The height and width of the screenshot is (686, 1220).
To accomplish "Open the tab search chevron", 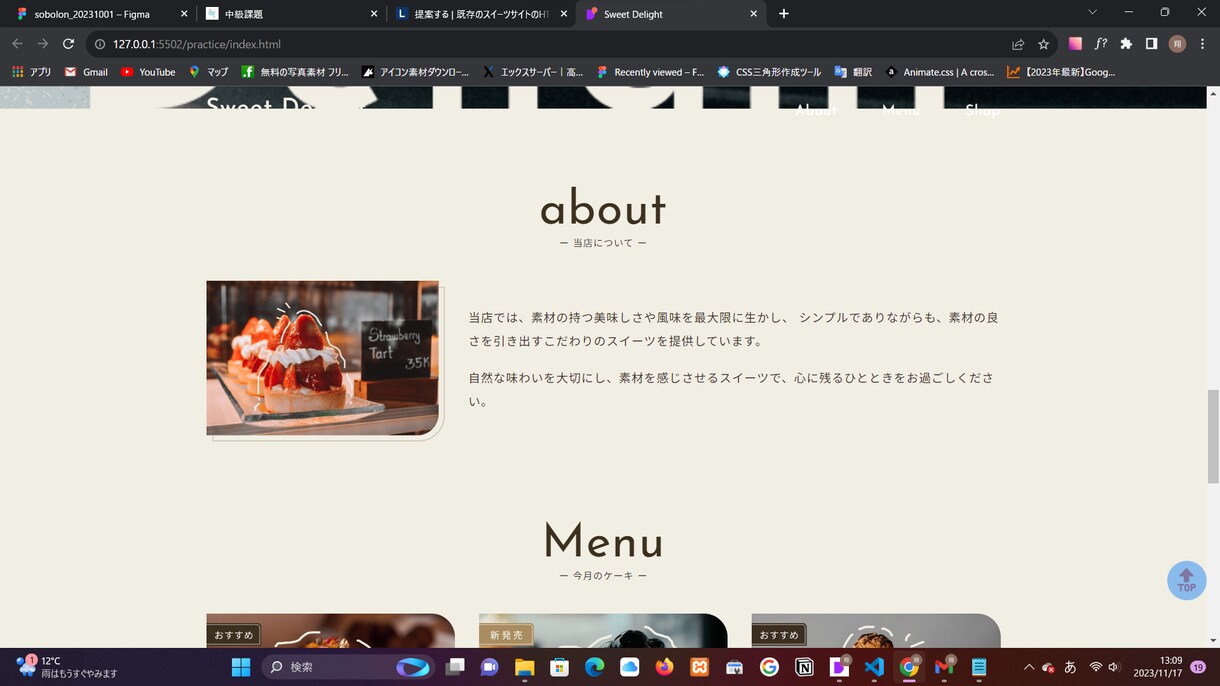I will click(x=1092, y=13).
